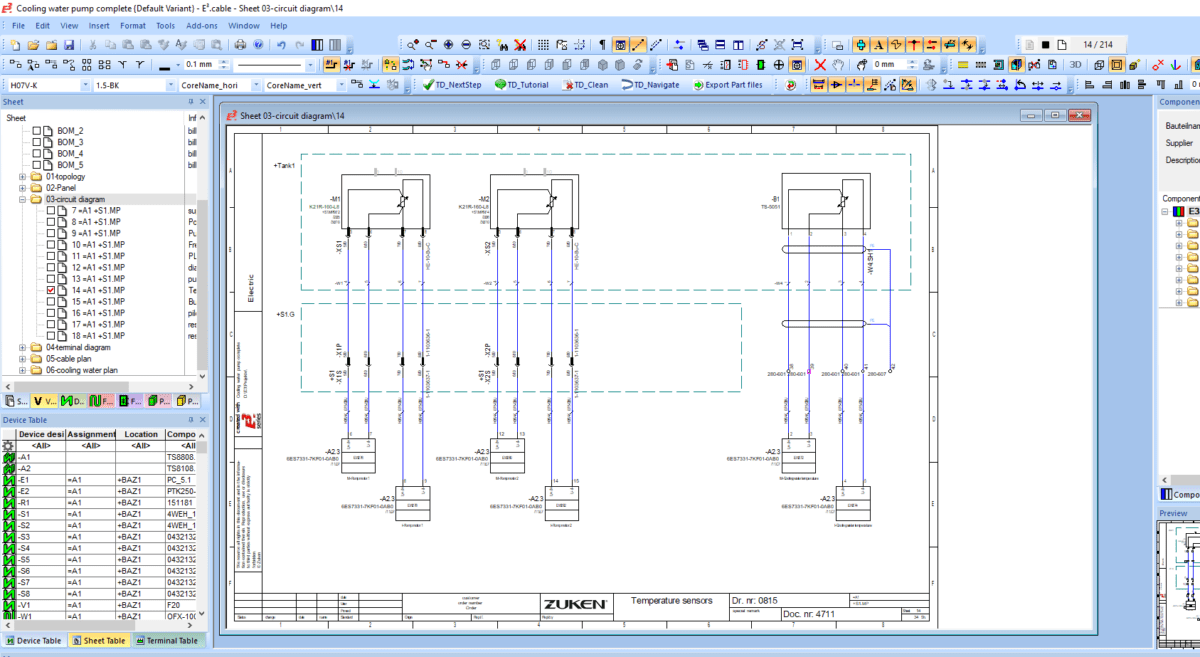The width and height of the screenshot is (1200, 657).
Task: Click the Zoom out magnifier icon
Action: coord(430,45)
